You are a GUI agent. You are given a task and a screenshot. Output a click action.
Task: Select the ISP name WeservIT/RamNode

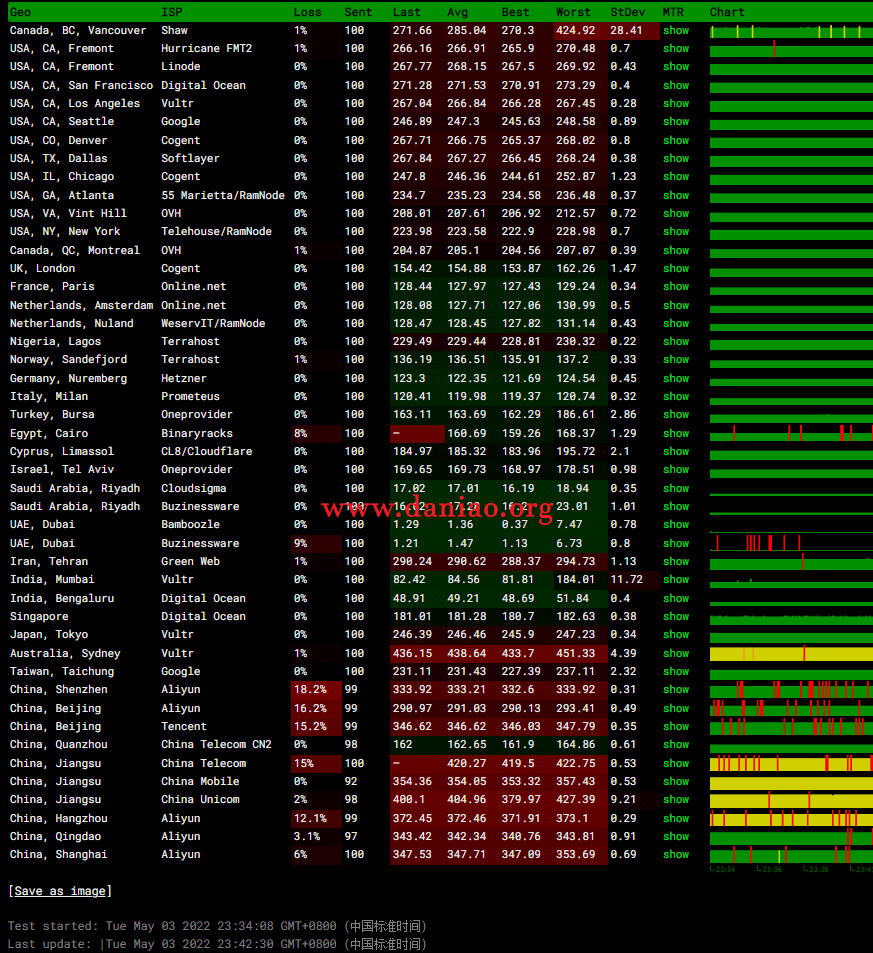coord(213,324)
